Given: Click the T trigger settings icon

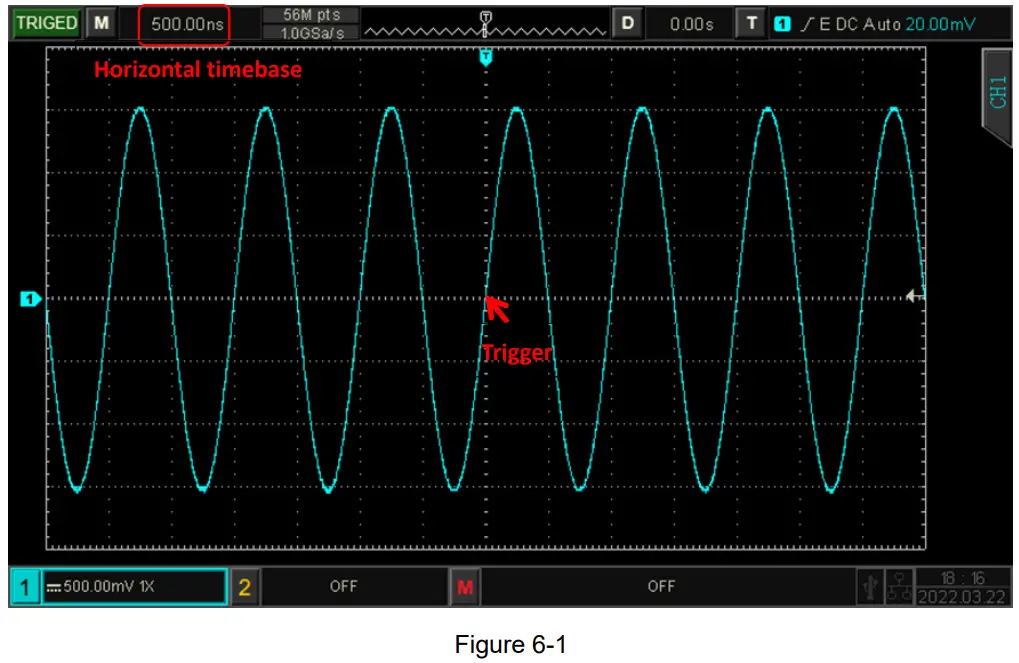Looking at the screenshot, I should (x=751, y=21).
